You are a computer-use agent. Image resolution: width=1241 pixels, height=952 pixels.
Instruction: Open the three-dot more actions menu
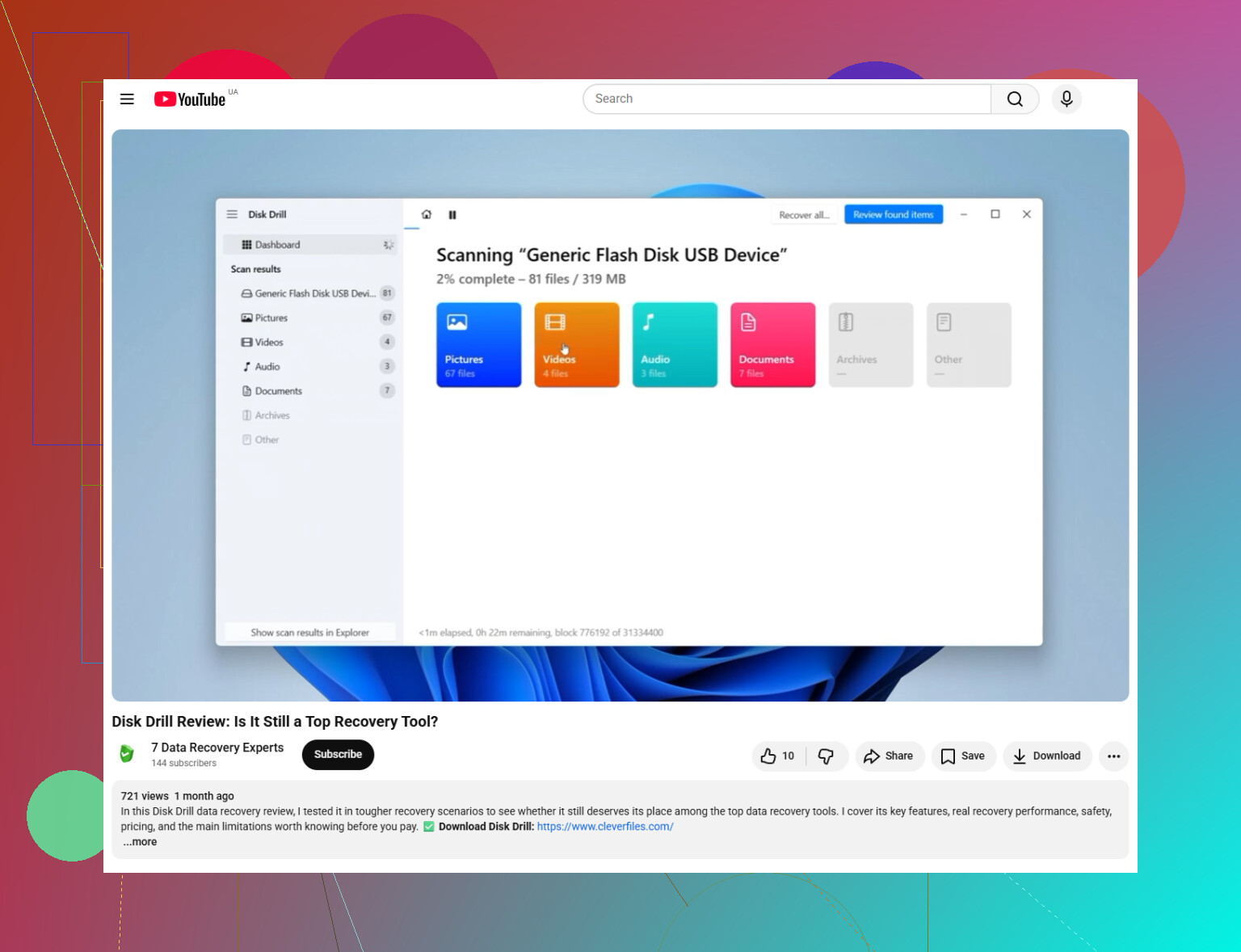[1113, 756]
